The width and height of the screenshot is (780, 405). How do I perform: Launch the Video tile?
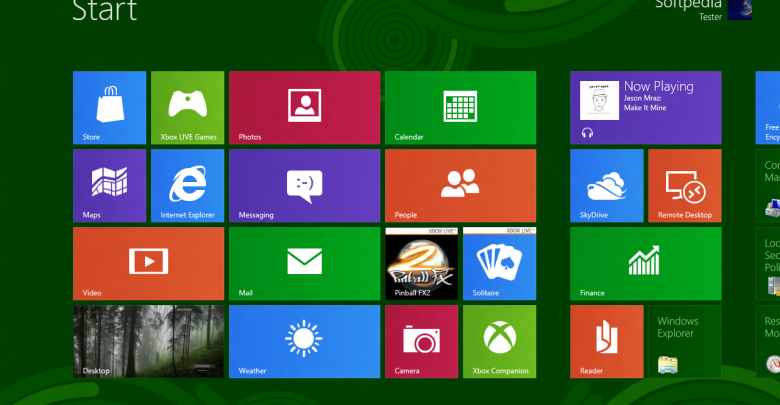coord(148,263)
